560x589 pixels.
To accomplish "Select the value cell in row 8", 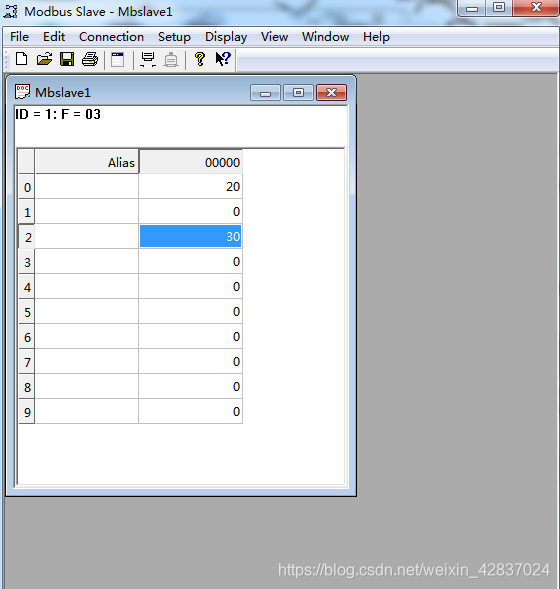I will pyautogui.click(x=190, y=387).
